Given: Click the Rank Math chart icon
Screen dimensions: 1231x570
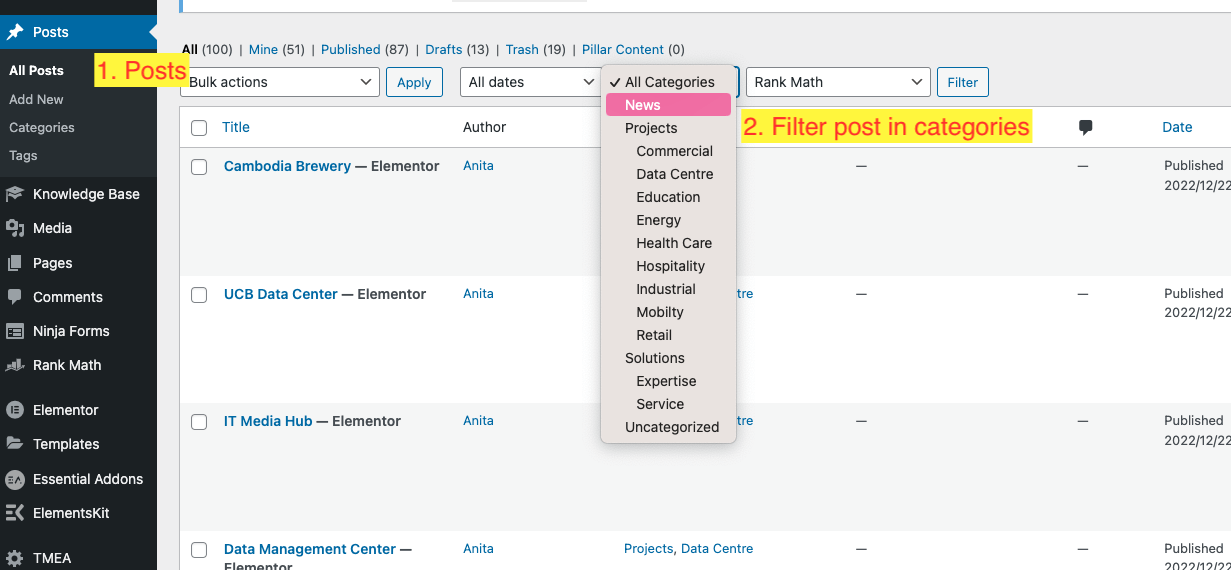Looking at the screenshot, I should pos(15,365).
